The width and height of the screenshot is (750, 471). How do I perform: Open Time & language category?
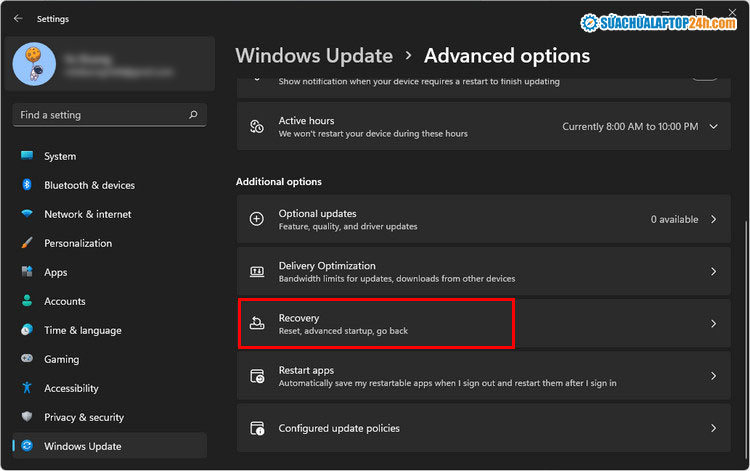pos(110,330)
